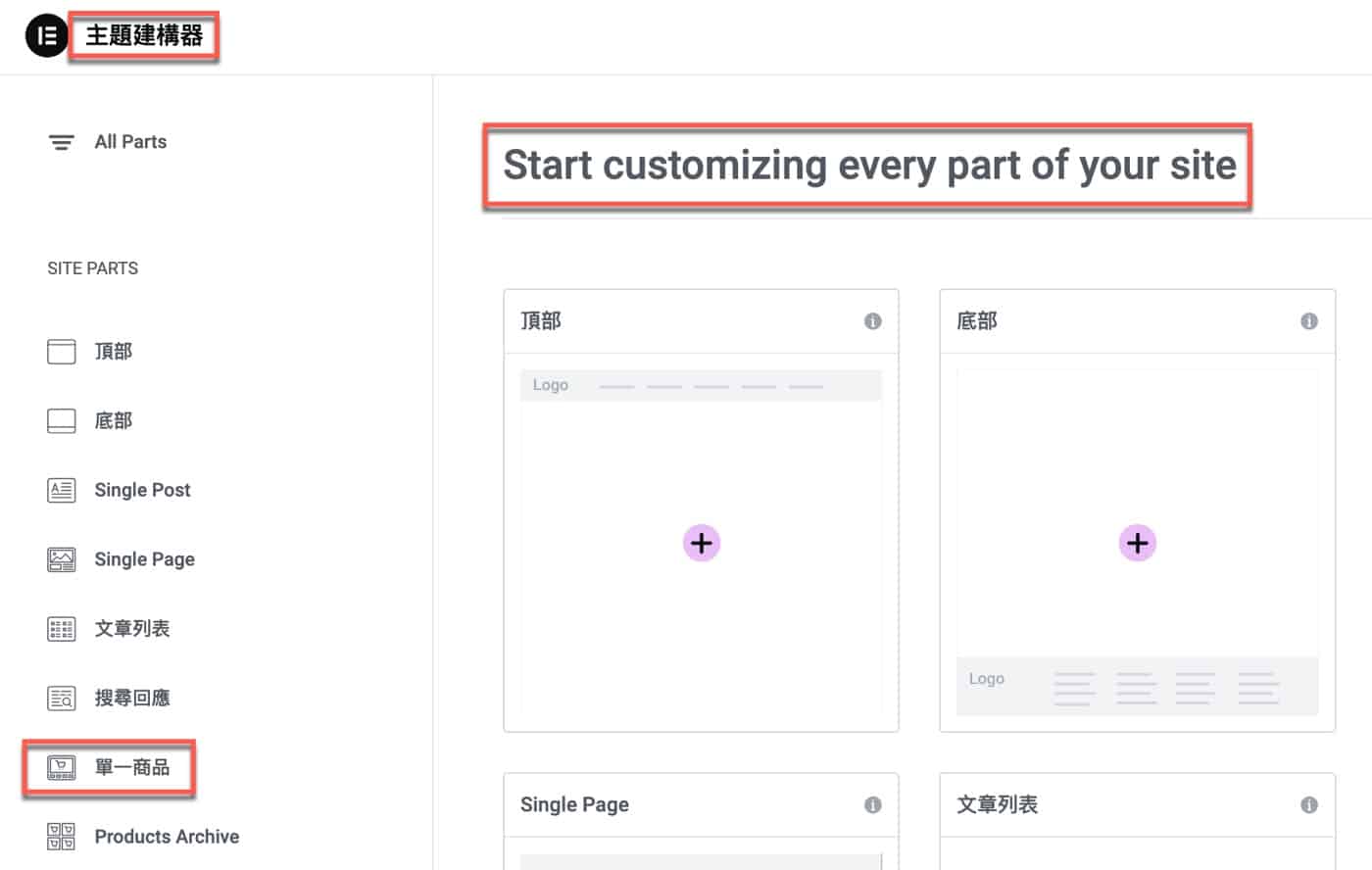This screenshot has height=870, width=1372.
Task: Click the 文章列表 card title
Action: (998, 805)
